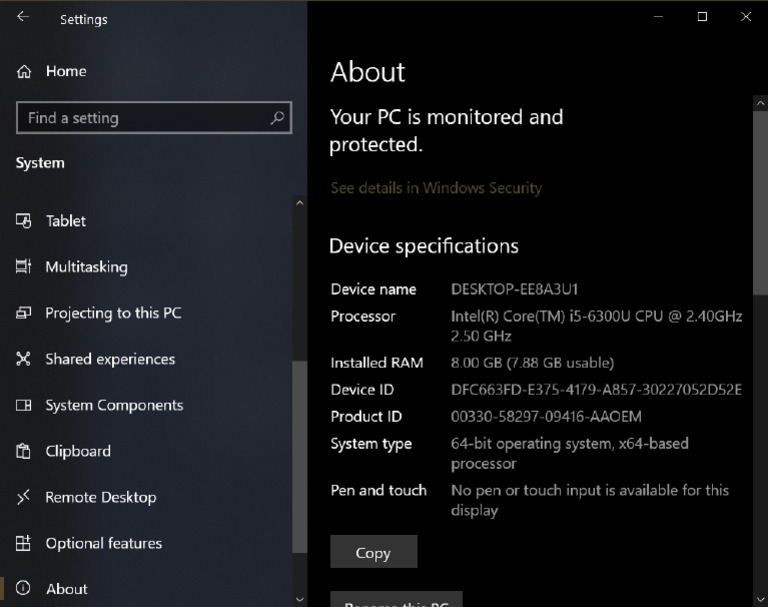Click Product ID 00330-58297-09416-AAOEM
The image size is (768, 607).
[x=546, y=416]
